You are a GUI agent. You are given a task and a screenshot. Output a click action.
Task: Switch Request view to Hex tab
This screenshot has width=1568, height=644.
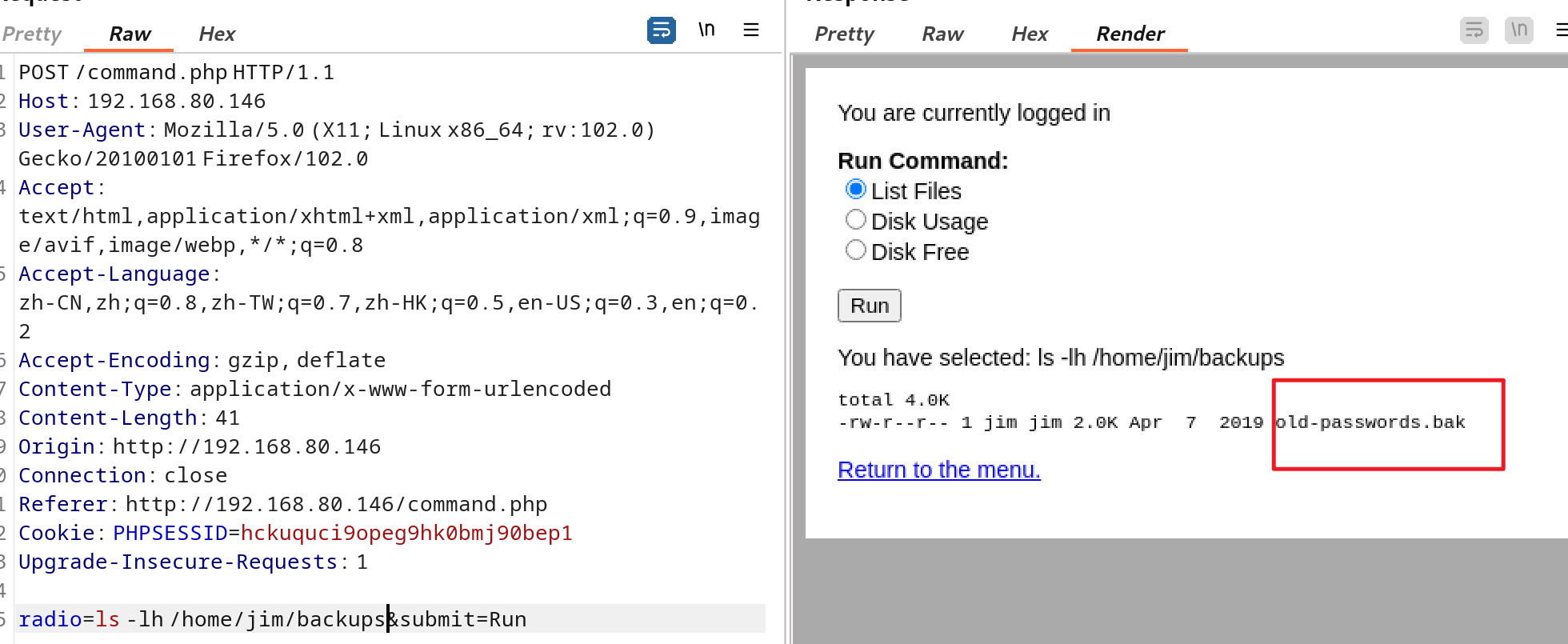click(217, 34)
